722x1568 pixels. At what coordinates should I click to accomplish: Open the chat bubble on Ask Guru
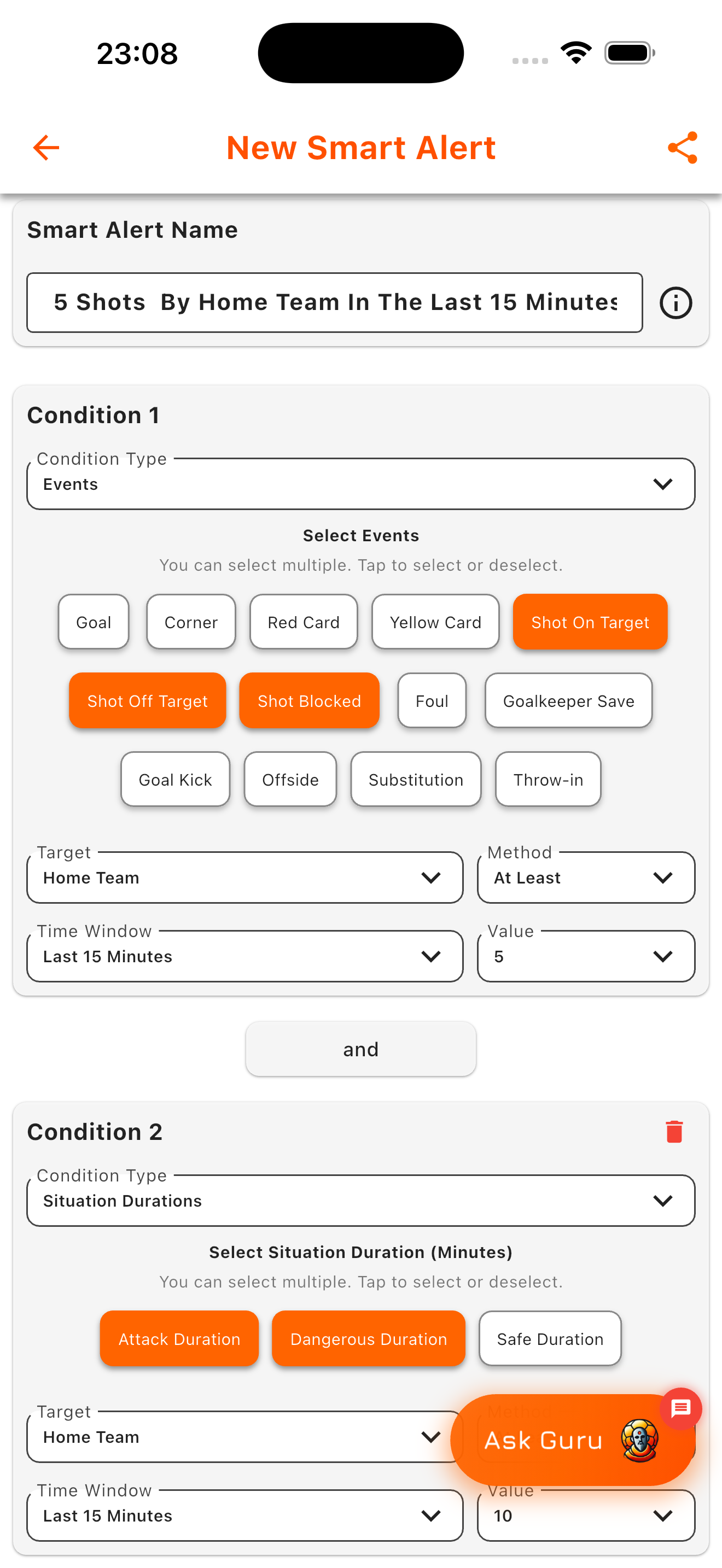[680, 1409]
